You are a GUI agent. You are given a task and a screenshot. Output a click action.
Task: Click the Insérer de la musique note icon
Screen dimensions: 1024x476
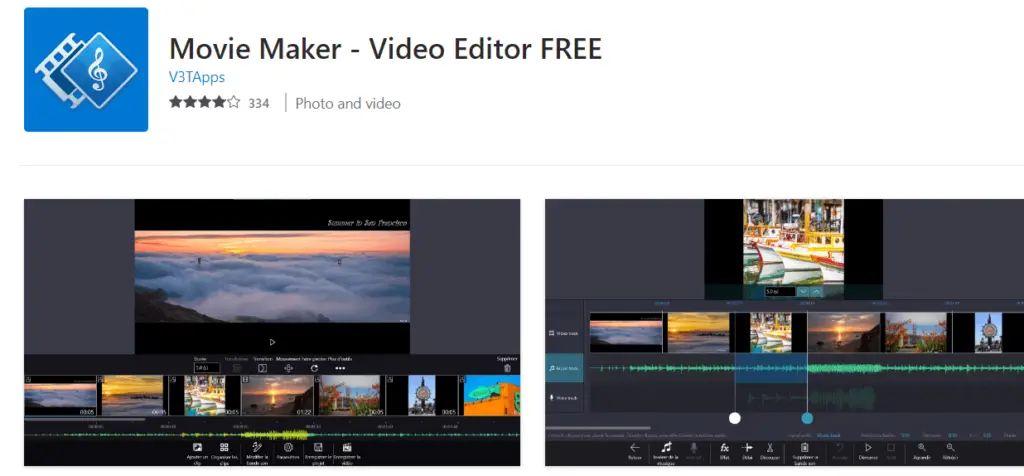coord(666,447)
